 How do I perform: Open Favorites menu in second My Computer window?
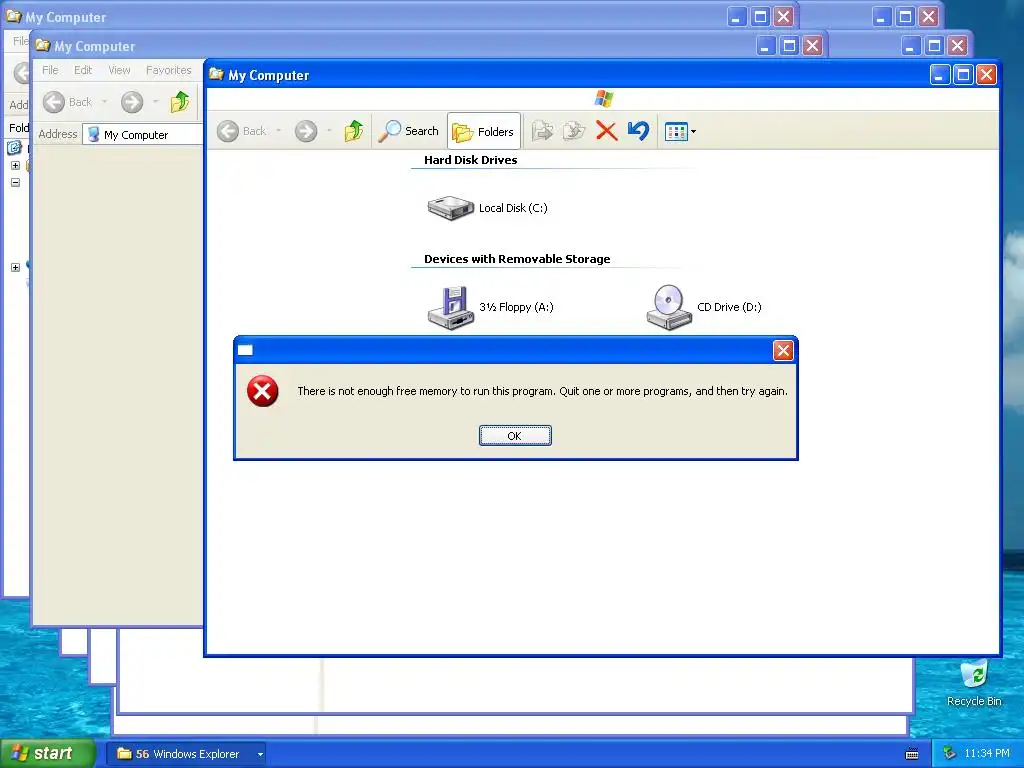click(168, 70)
